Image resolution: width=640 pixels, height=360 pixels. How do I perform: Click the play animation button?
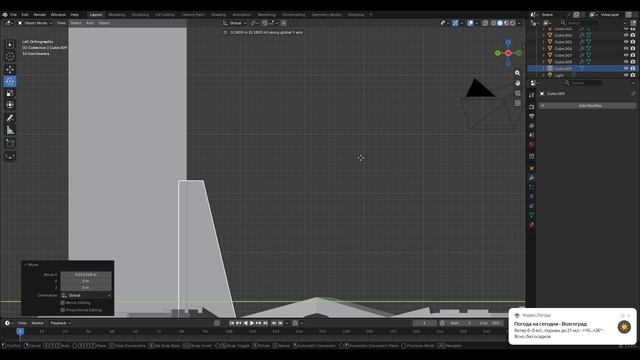252,323
